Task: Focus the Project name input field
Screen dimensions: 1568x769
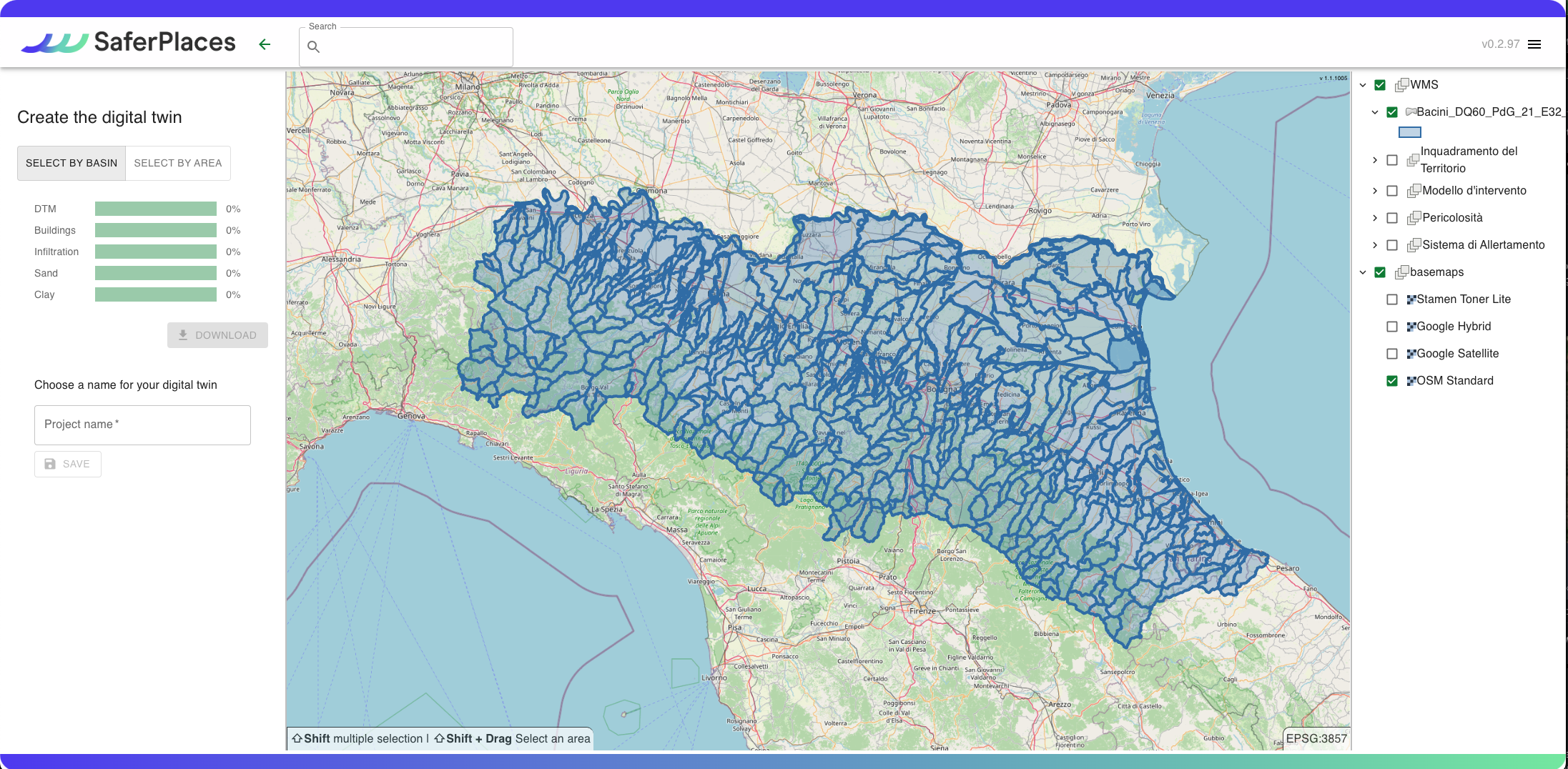Action: (142, 425)
